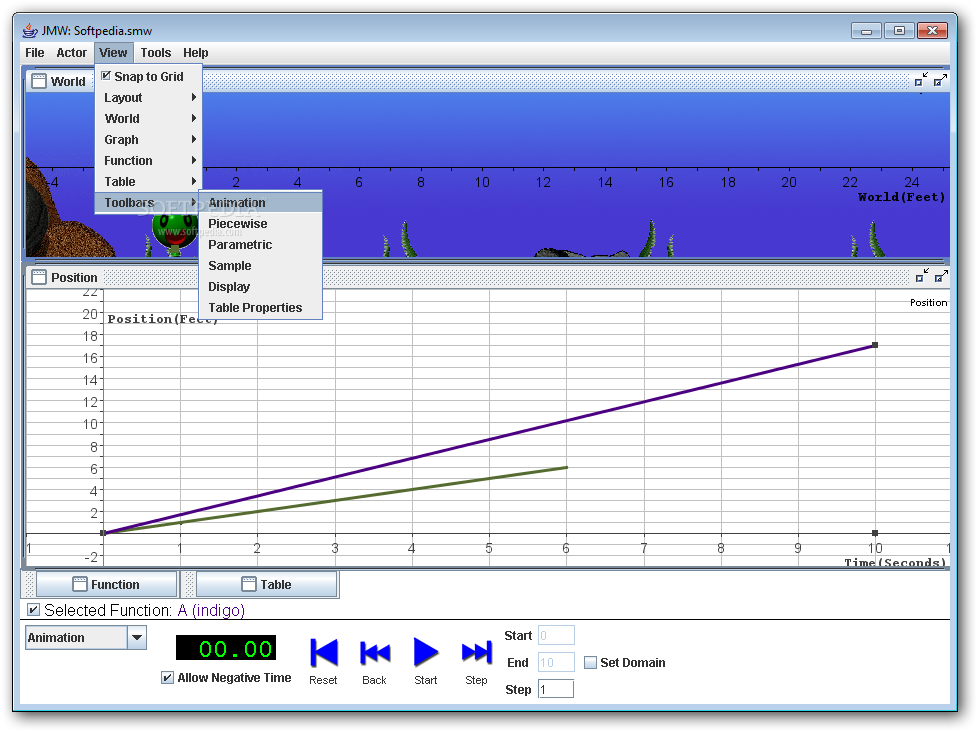
Task: Open the Help menu
Action: (x=195, y=53)
